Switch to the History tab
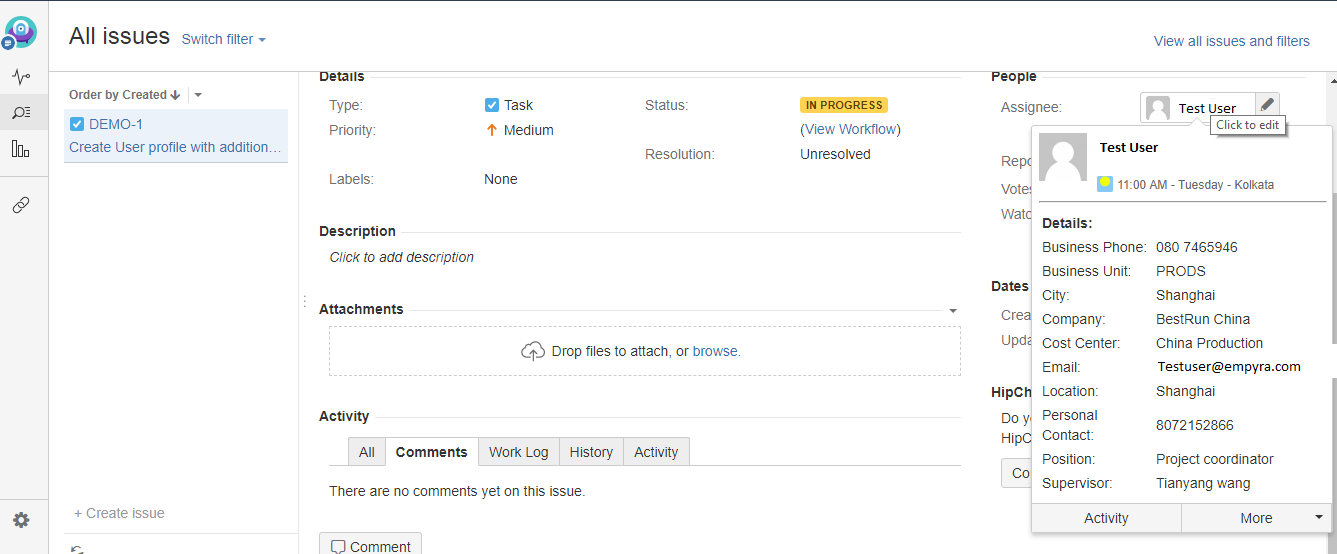 tap(591, 452)
